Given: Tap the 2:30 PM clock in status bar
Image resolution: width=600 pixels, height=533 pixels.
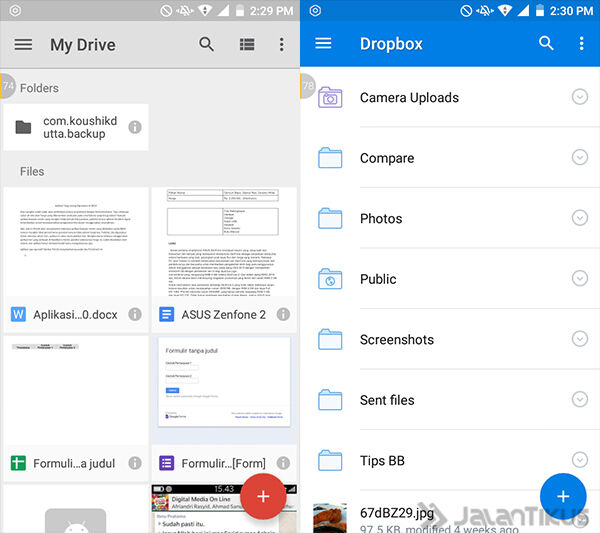Looking at the screenshot, I should (x=571, y=11).
